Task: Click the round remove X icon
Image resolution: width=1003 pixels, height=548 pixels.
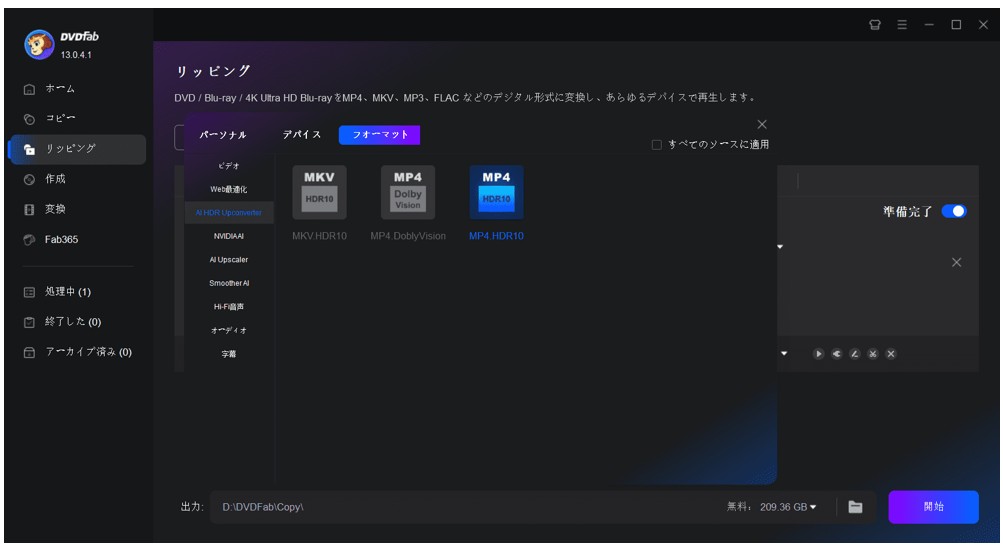Action: 891,354
